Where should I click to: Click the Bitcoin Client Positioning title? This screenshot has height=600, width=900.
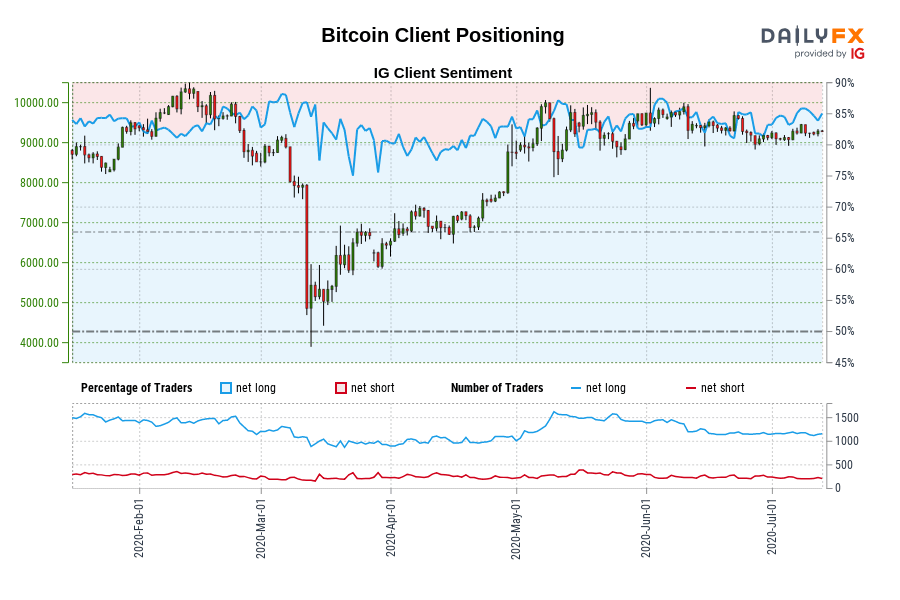click(x=443, y=35)
